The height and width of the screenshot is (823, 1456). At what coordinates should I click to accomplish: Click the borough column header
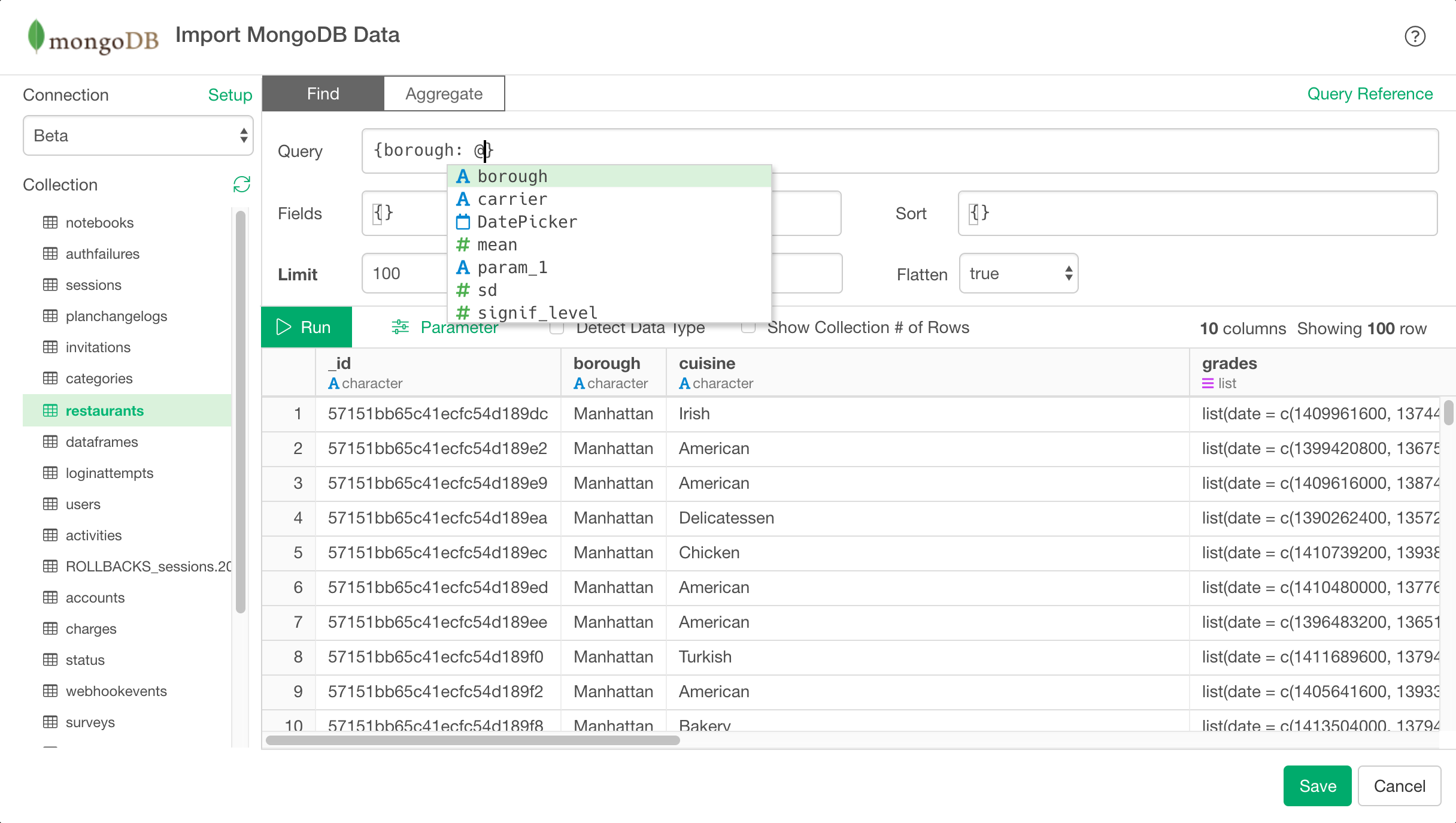pyautogui.click(x=613, y=372)
